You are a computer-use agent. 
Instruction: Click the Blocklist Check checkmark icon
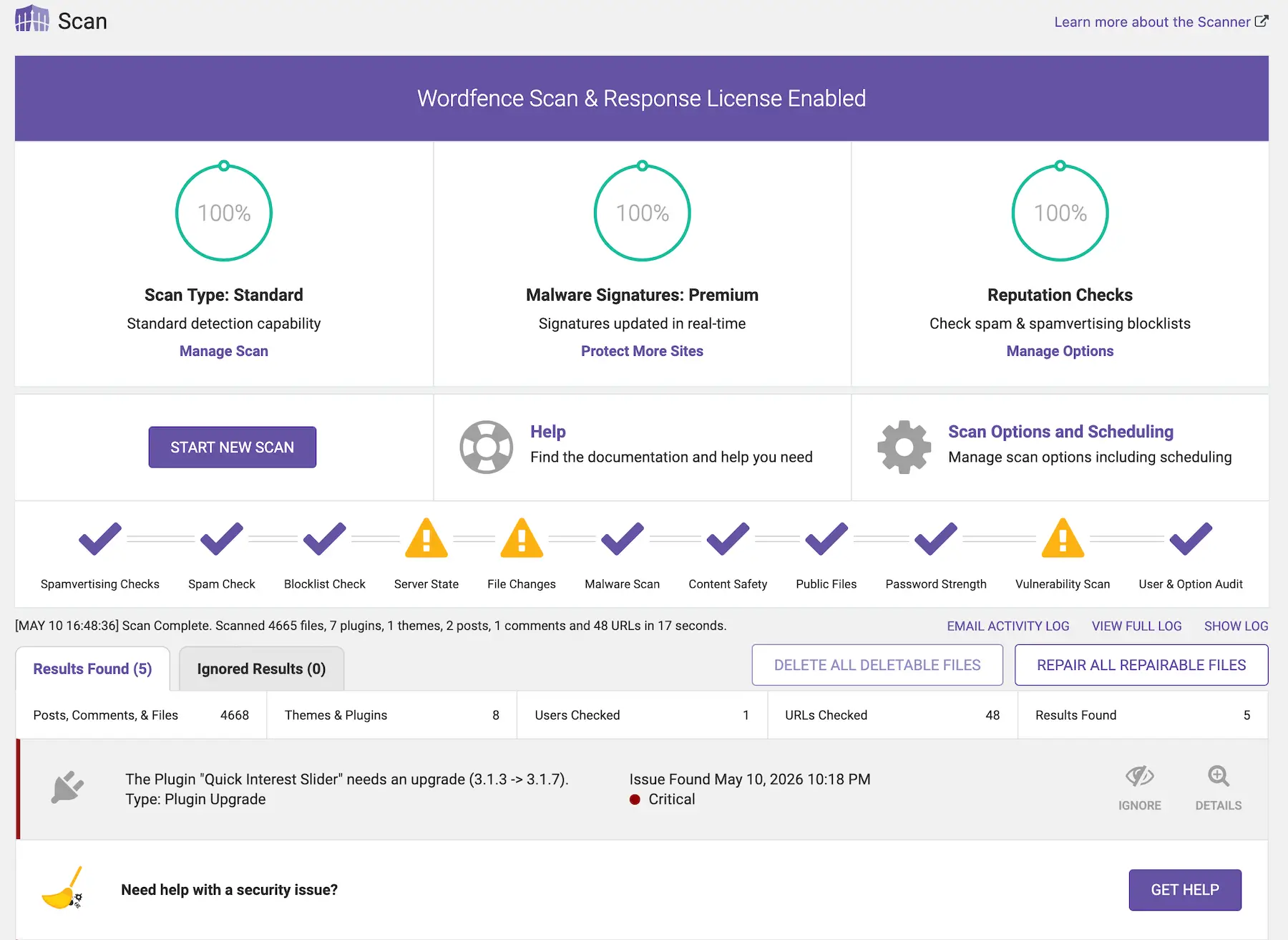tap(324, 538)
